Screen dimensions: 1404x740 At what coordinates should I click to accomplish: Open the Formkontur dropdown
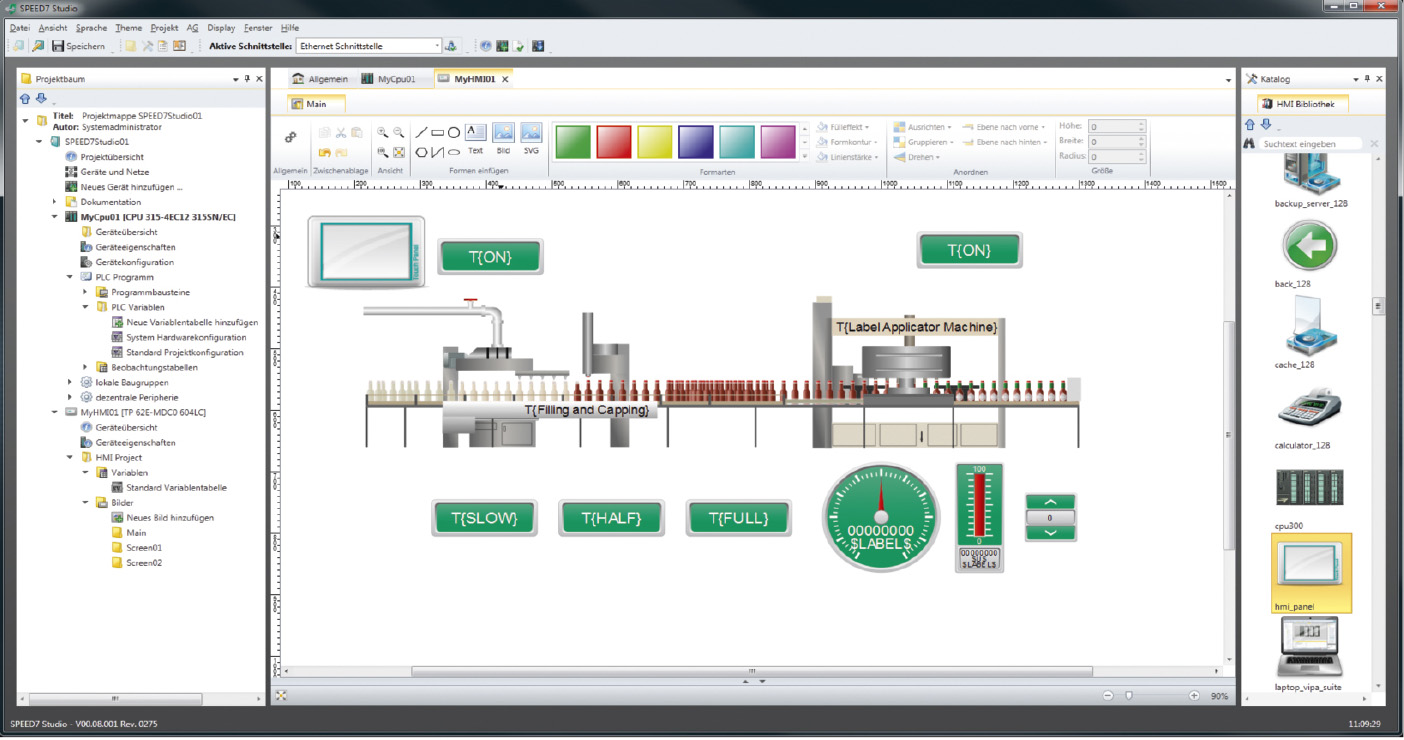coord(846,142)
